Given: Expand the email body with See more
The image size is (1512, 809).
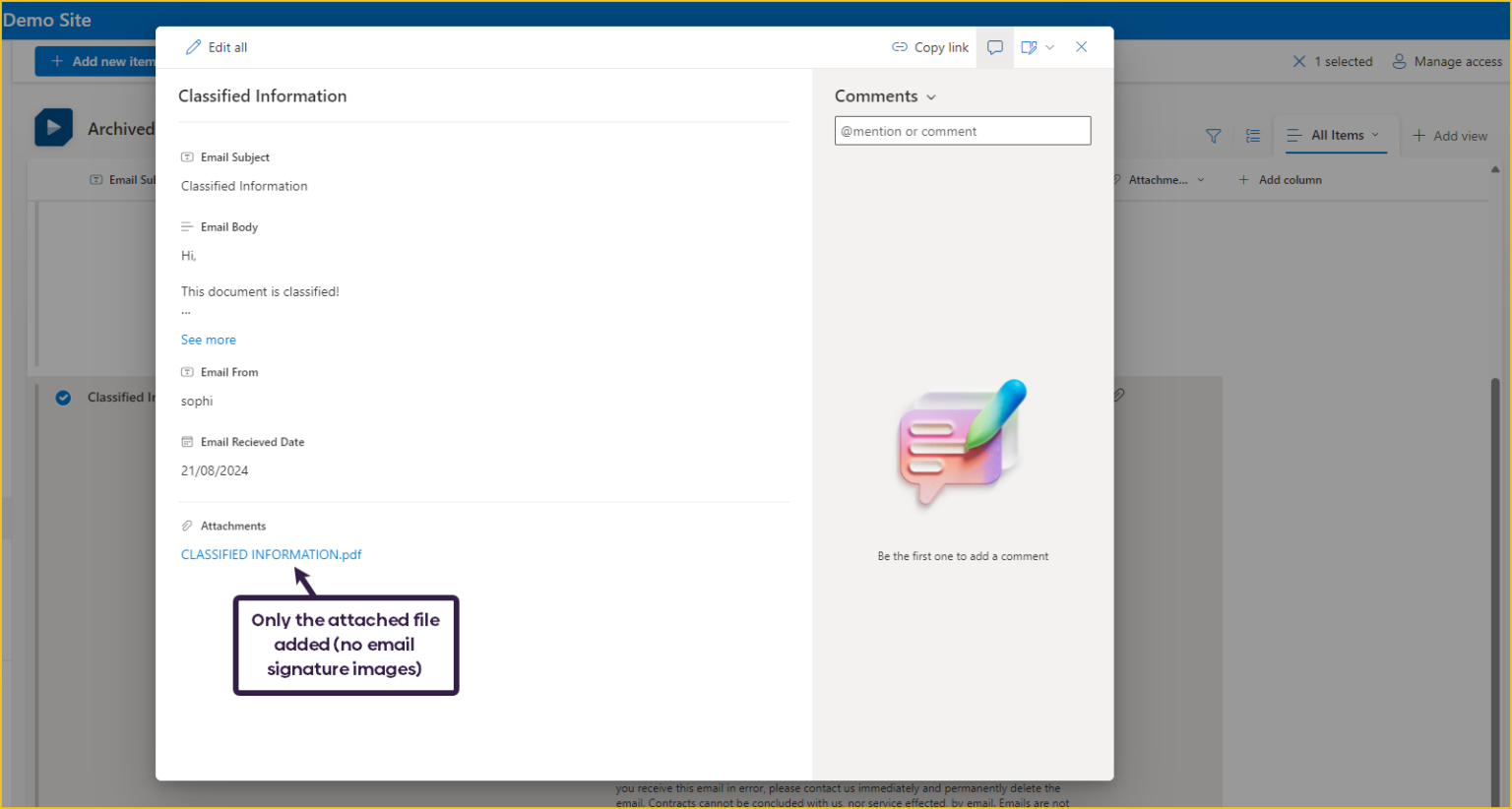Looking at the screenshot, I should click(x=208, y=340).
